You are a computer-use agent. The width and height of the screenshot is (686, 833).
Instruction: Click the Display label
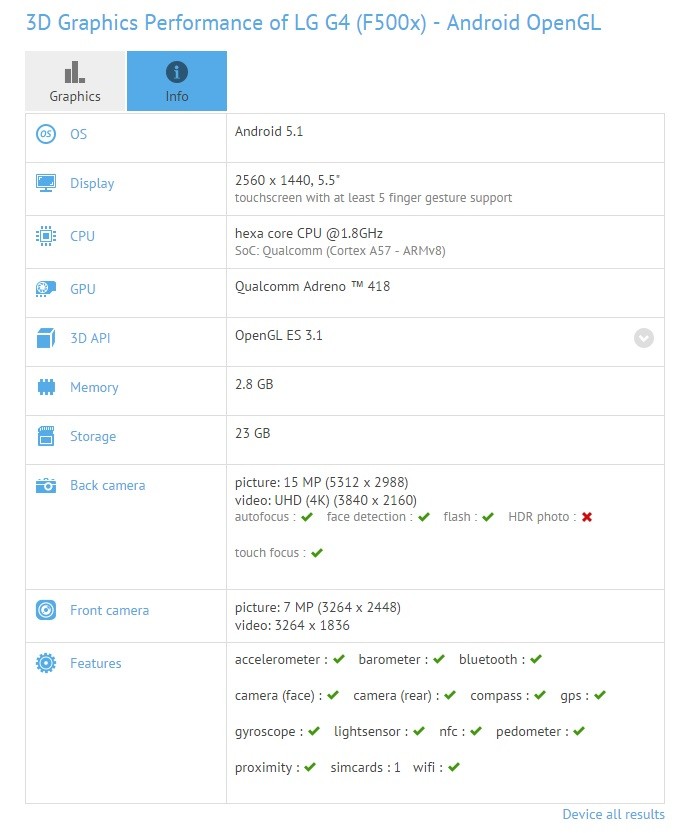pos(92,184)
